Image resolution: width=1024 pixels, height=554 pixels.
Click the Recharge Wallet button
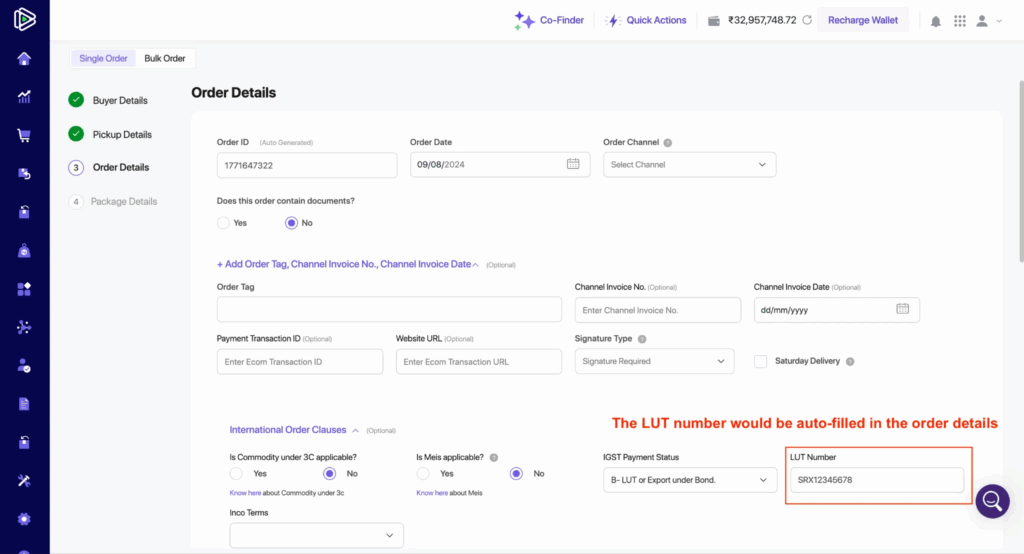click(863, 20)
